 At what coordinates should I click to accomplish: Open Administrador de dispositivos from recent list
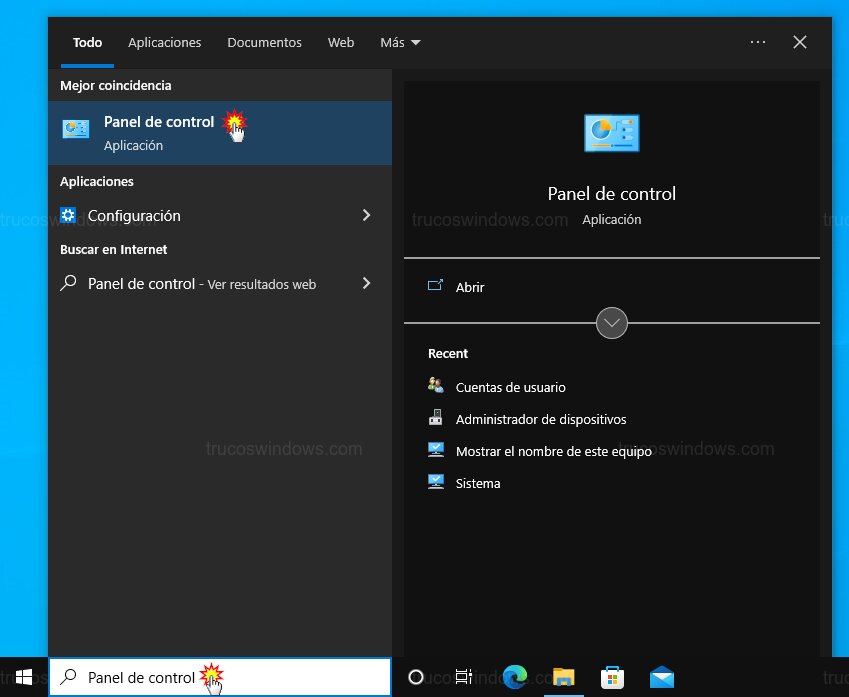pos(435,418)
